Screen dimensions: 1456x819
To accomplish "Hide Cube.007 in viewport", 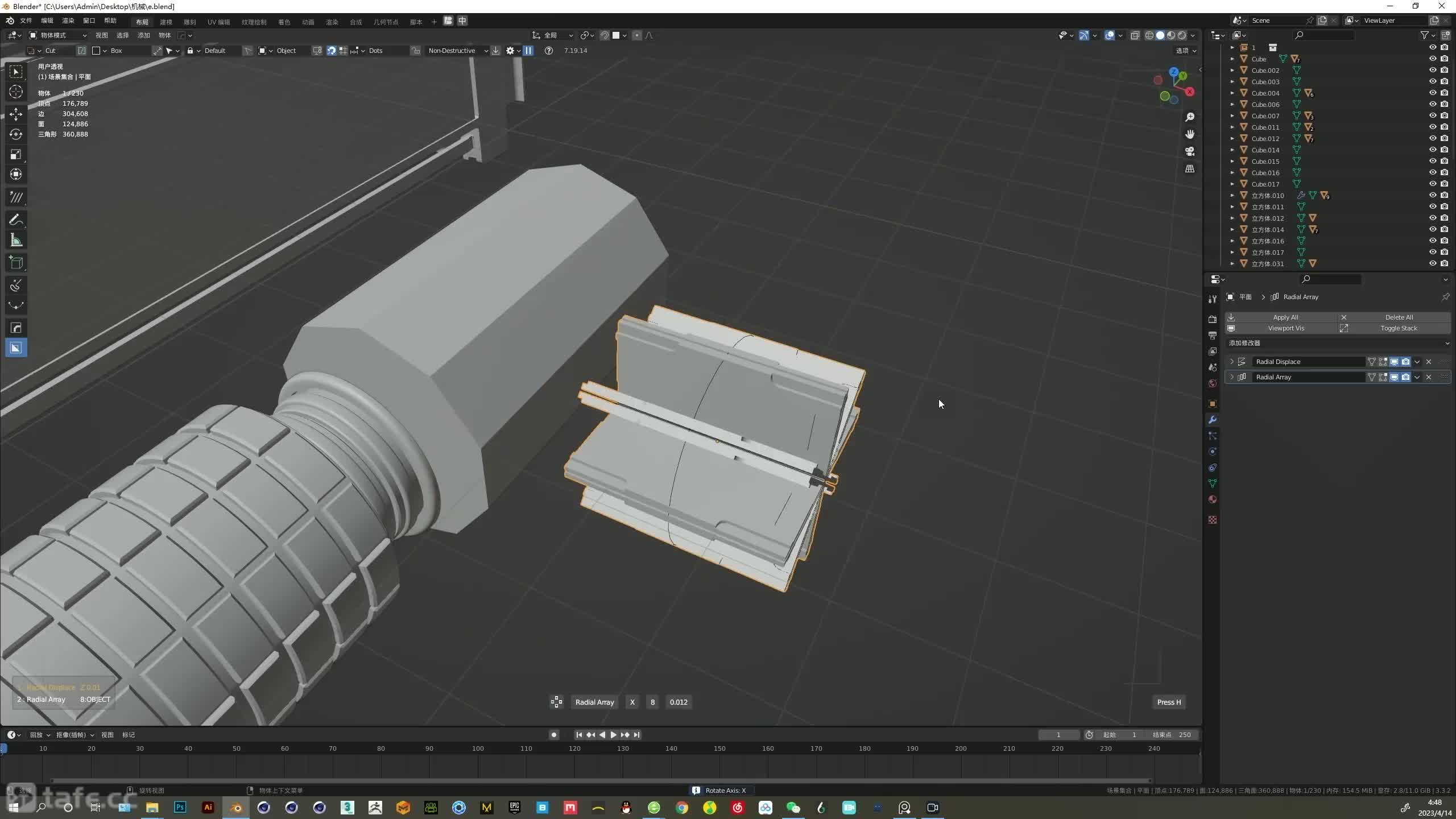I will 1433,115.
